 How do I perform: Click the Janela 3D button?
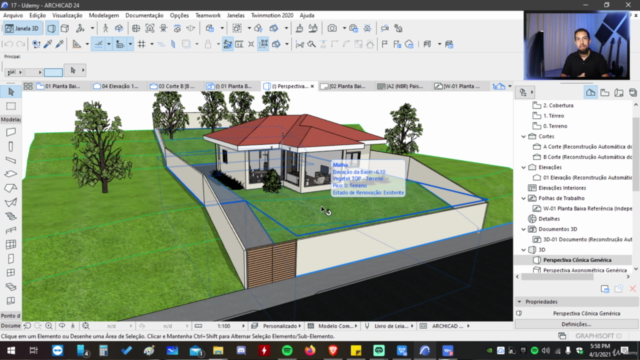[x=22, y=29]
